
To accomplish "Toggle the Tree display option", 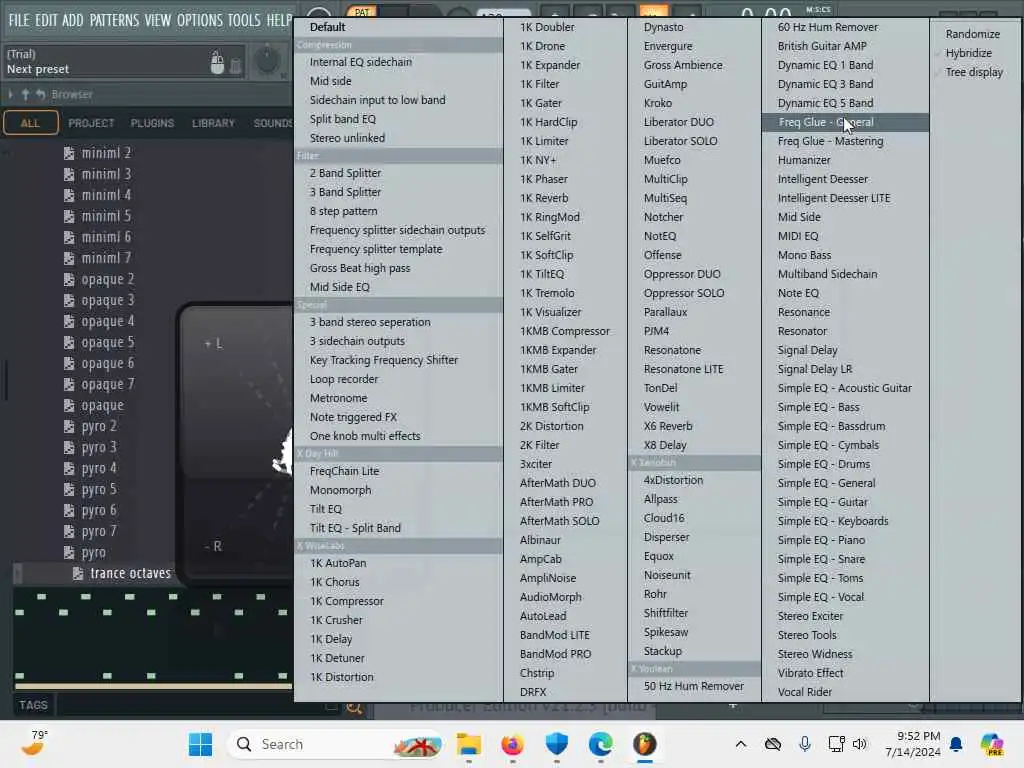I will 974,72.
